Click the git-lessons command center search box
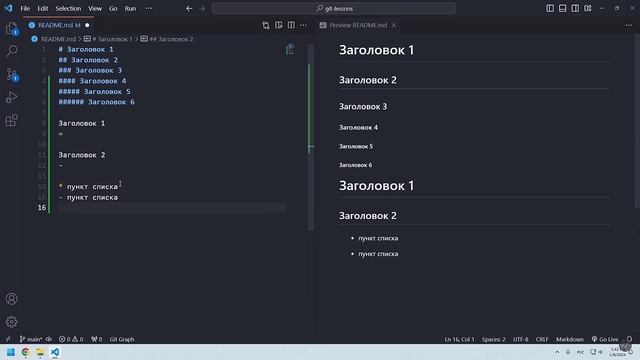This screenshot has height=360, width=640. point(333,8)
